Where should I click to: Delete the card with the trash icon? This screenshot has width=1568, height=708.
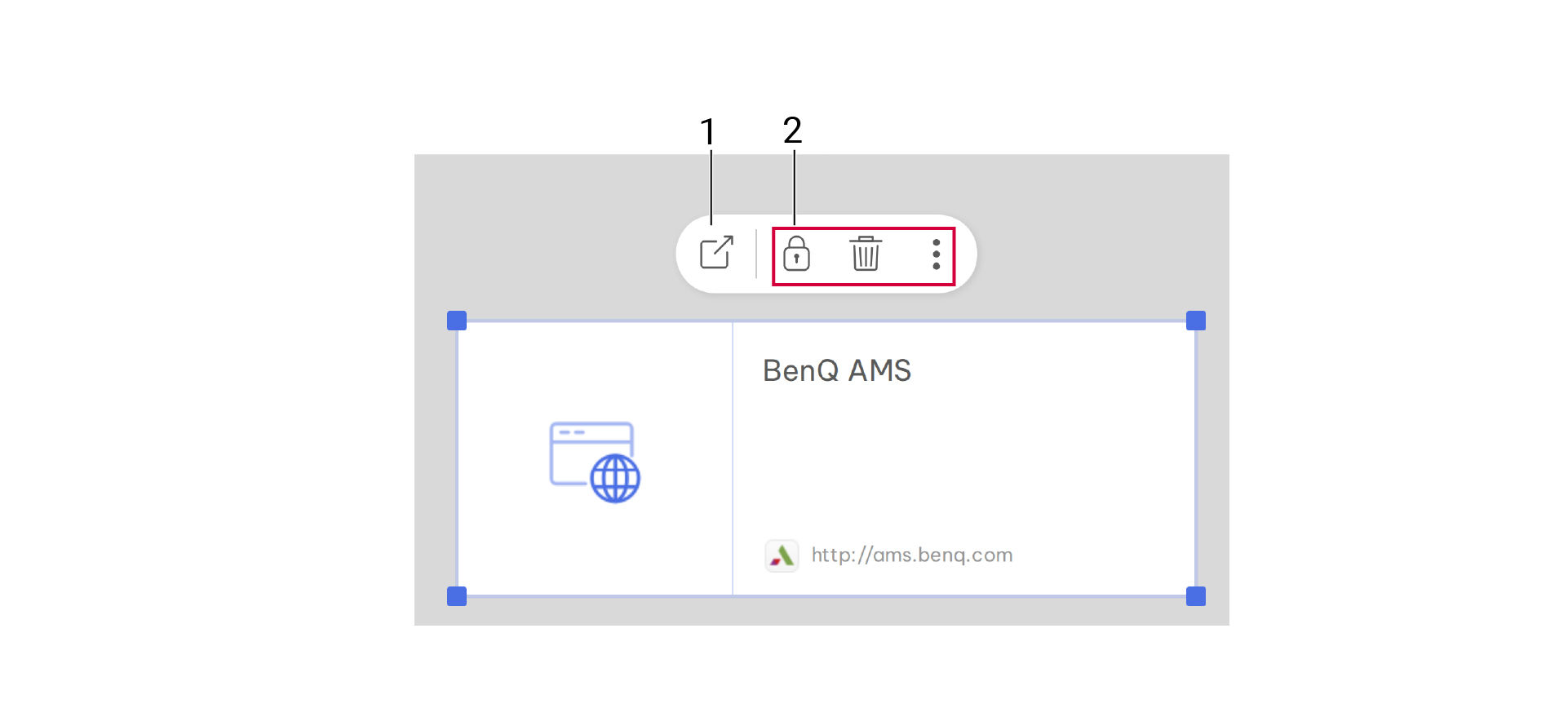[x=866, y=254]
